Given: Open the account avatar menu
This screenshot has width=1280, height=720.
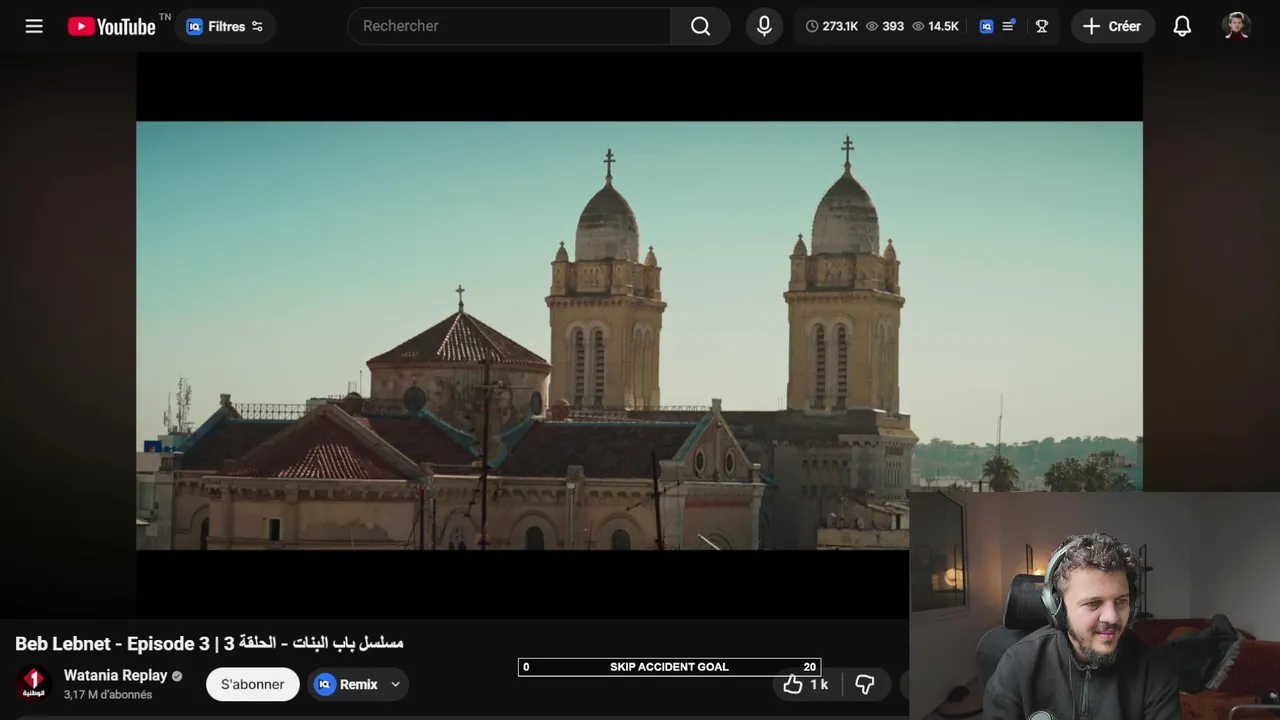Looking at the screenshot, I should point(1236,26).
